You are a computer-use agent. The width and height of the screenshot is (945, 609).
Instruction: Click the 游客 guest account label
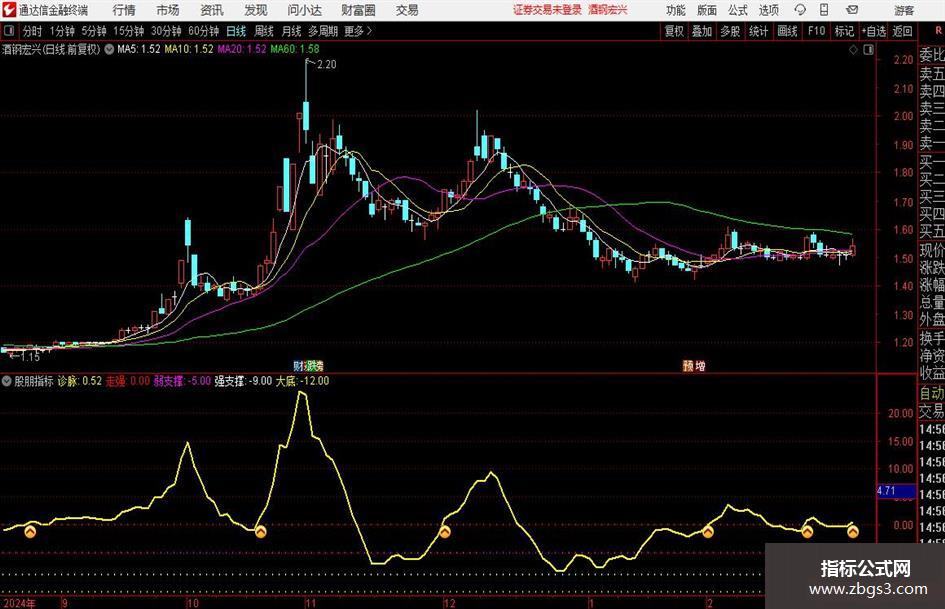pyautogui.click(x=904, y=10)
